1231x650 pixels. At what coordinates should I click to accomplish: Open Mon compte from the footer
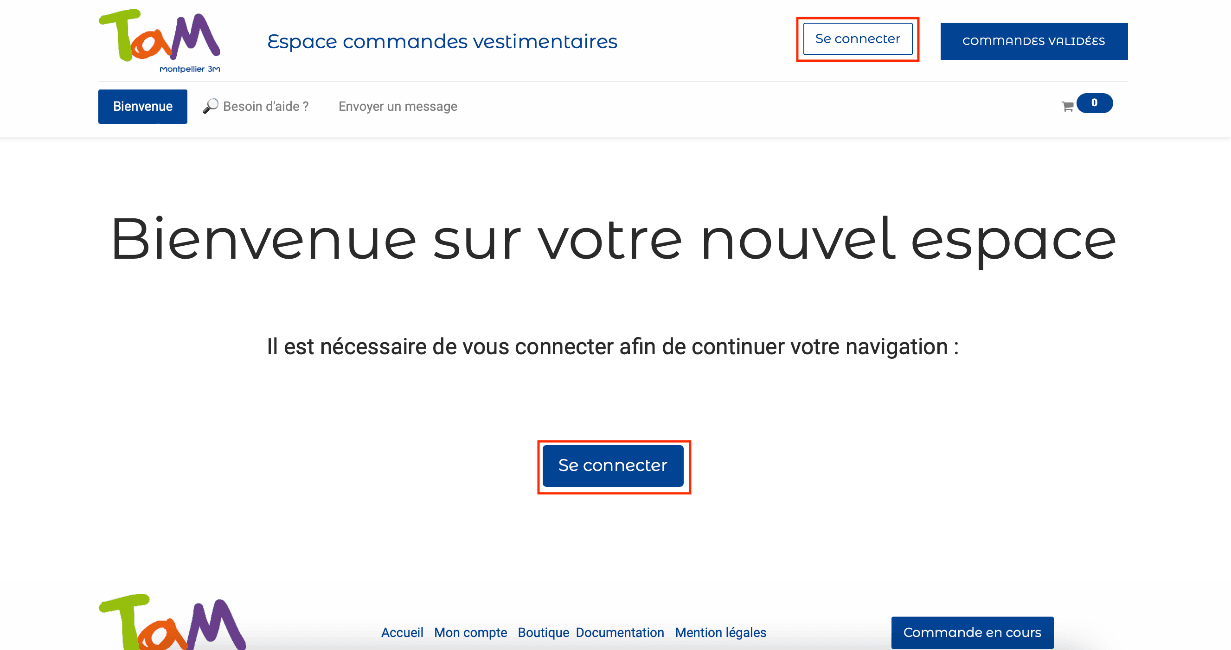[470, 632]
